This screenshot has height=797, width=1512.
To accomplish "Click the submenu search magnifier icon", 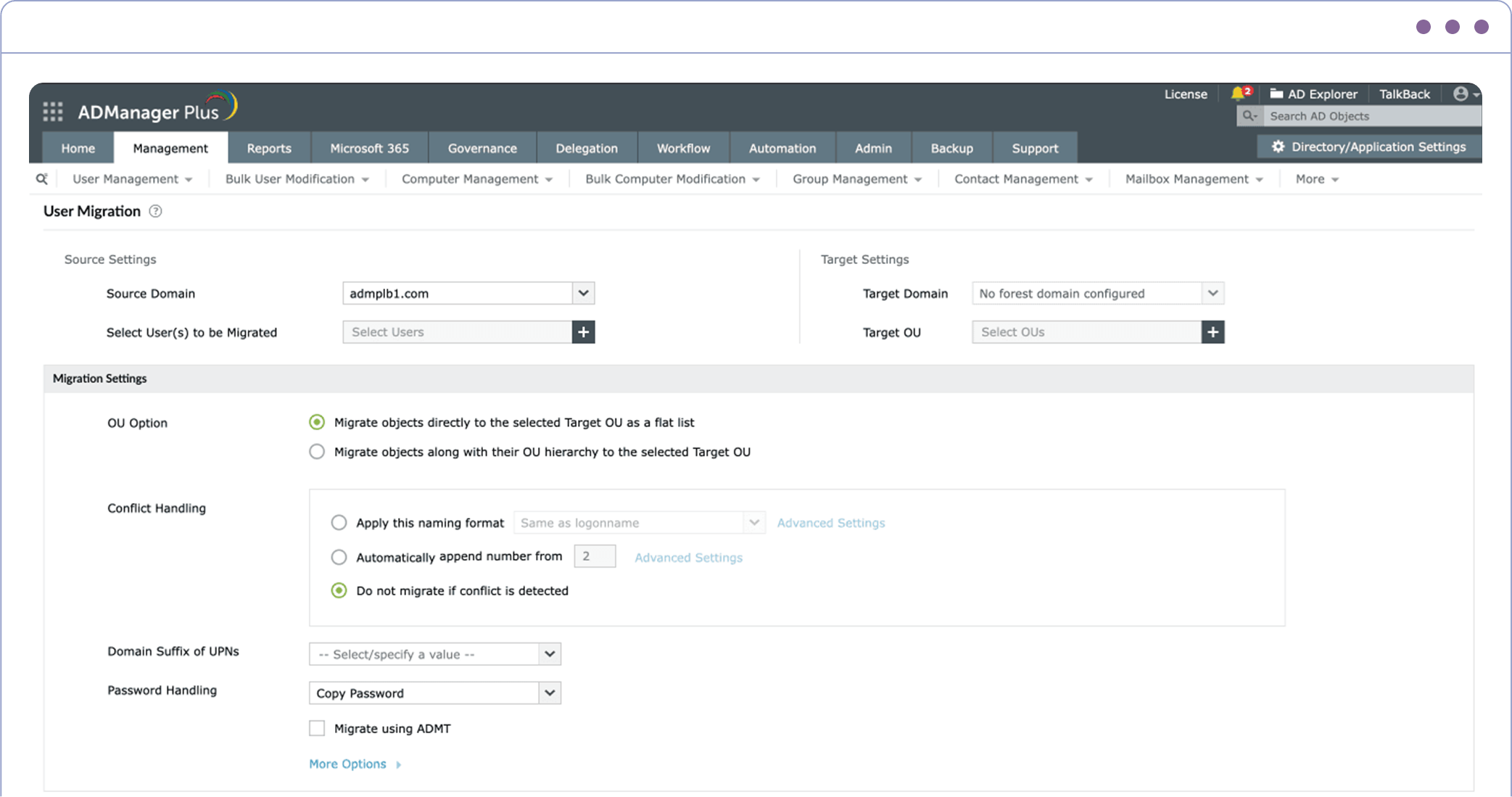I will click(42, 179).
